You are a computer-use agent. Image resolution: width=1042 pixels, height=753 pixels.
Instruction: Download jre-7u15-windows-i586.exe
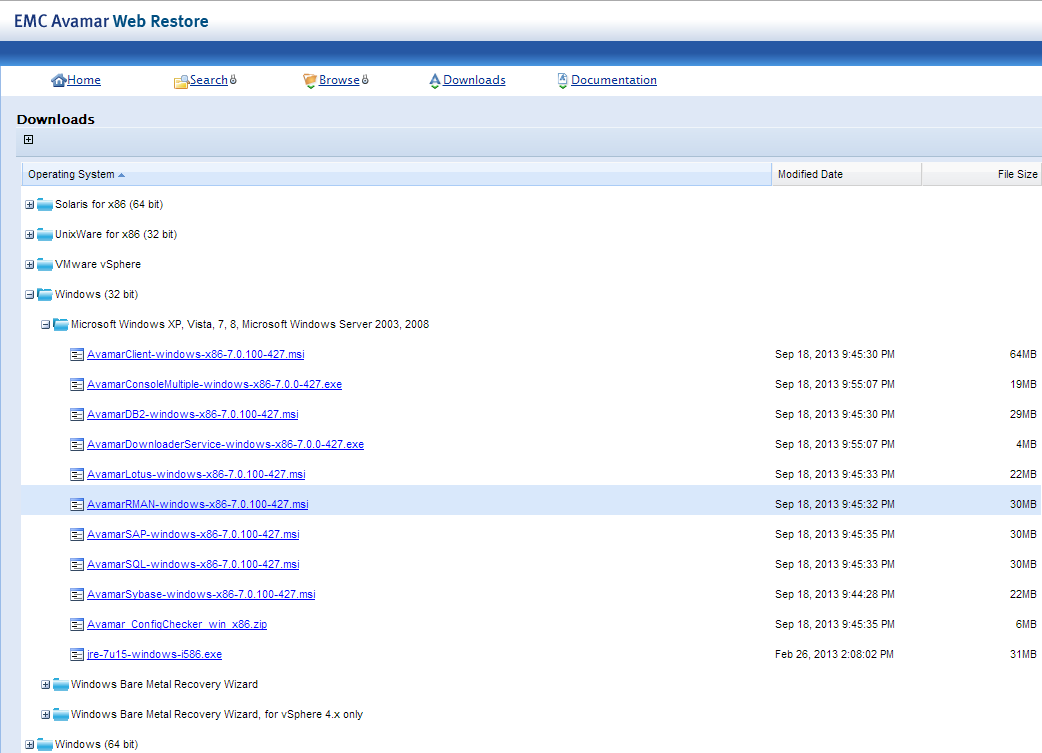[154, 654]
